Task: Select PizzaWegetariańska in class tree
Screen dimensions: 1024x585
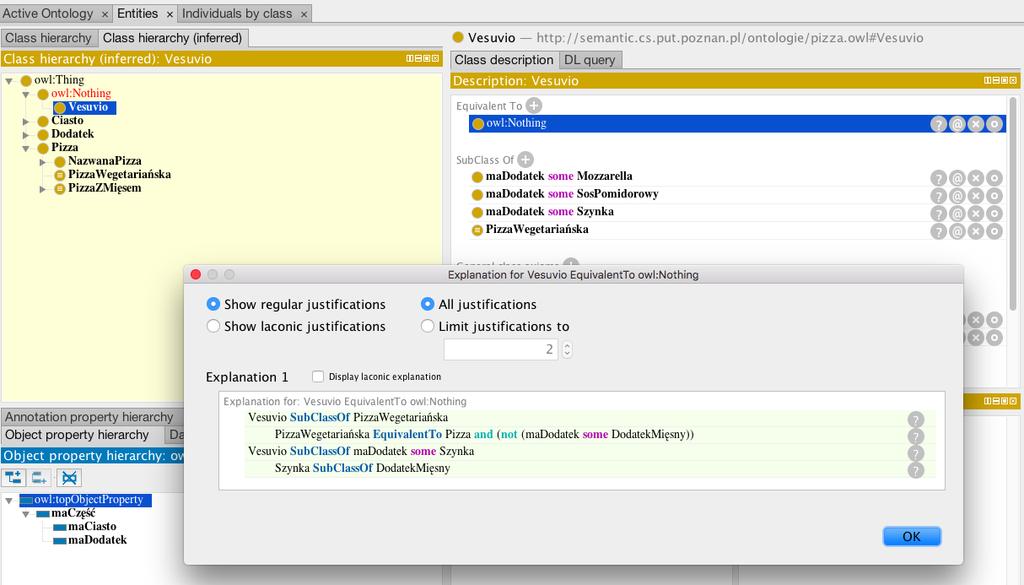Action: pos(120,174)
